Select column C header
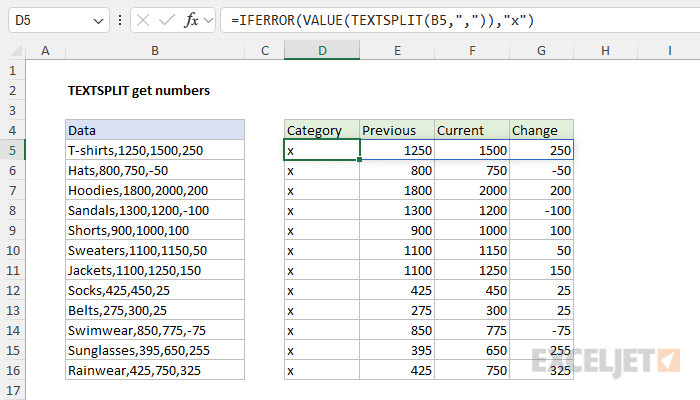Screen dimensions: 700x400 (x=265, y=50)
